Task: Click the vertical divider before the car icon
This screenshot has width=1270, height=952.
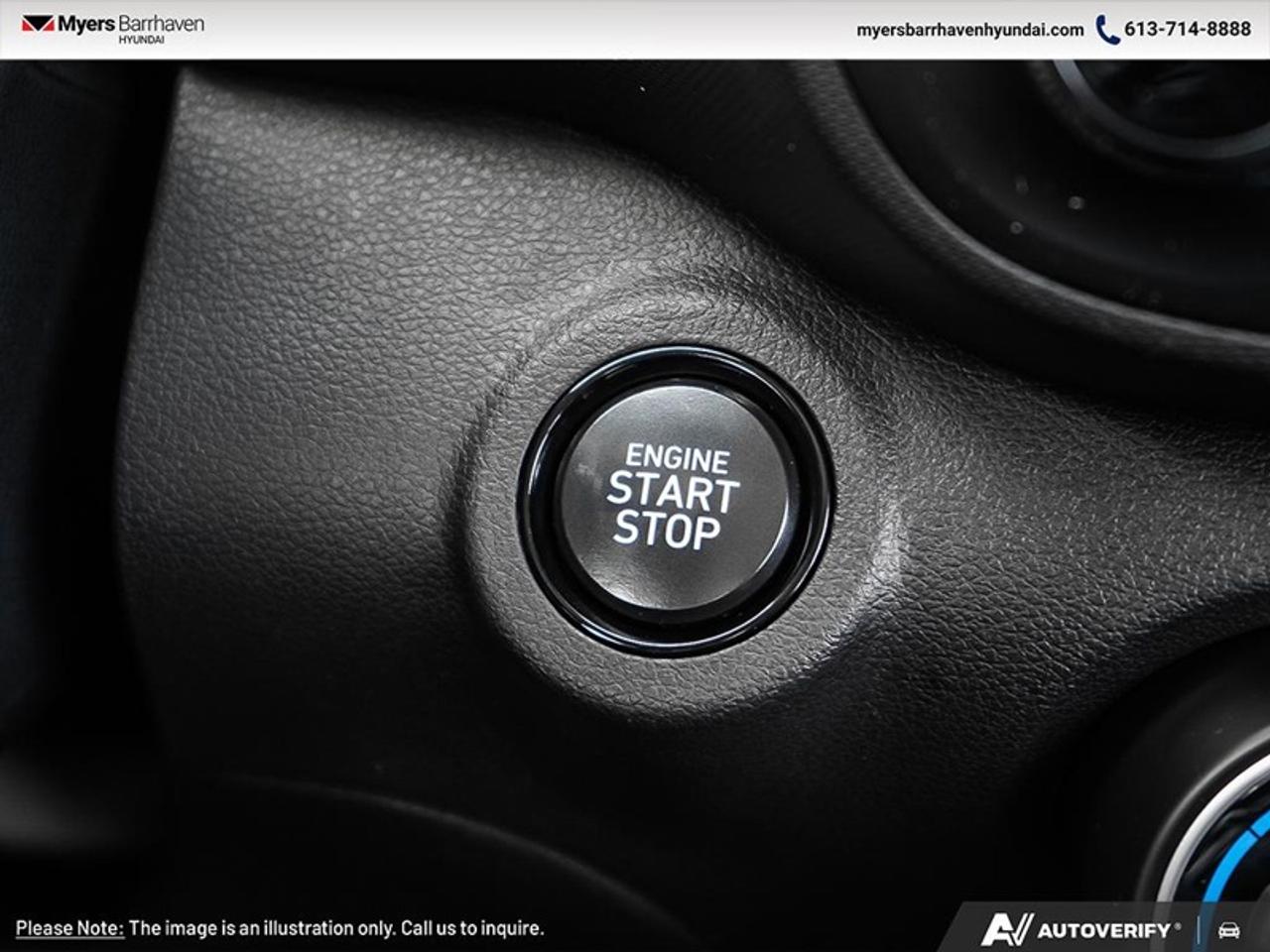Action: (1199, 928)
